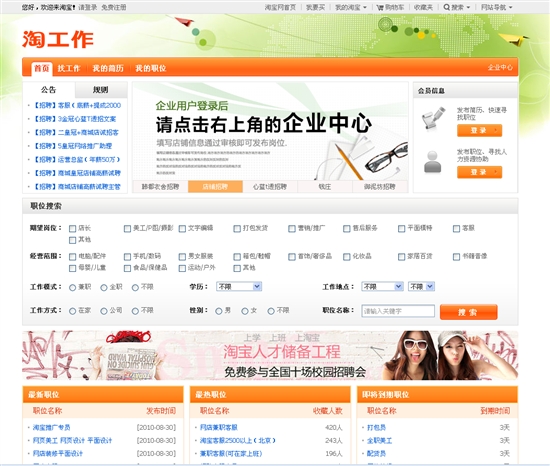This screenshot has width=550, height=466.
Task: Select the 韩都衣舍招聘 banner tab
Action: [161, 187]
